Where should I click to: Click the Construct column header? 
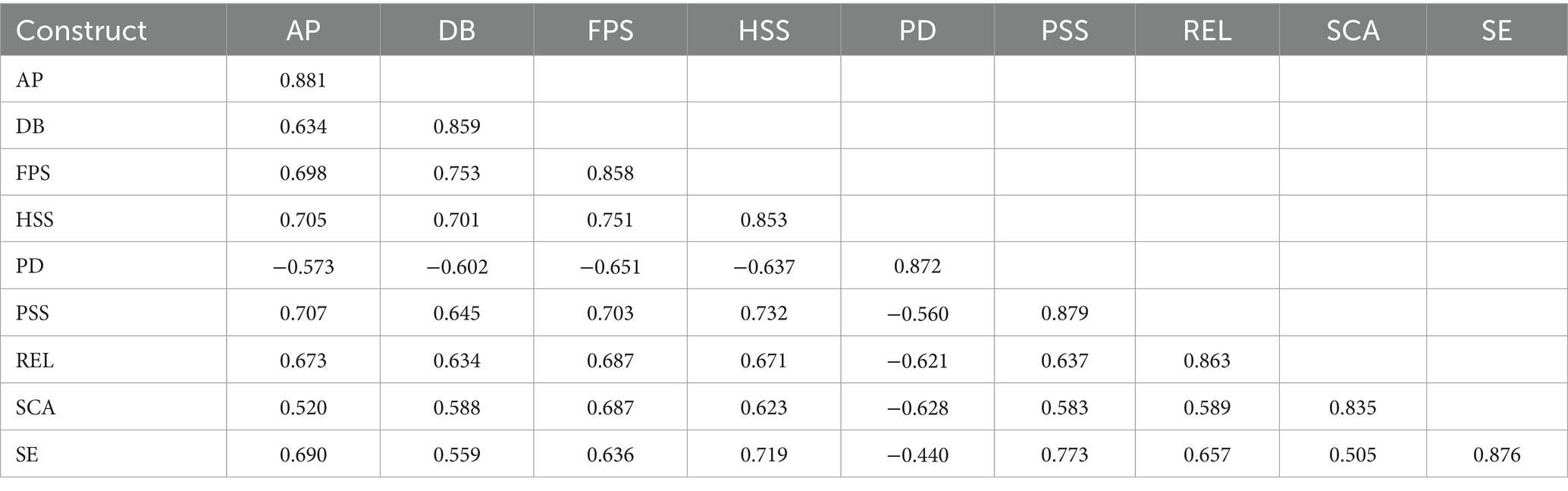81,30
